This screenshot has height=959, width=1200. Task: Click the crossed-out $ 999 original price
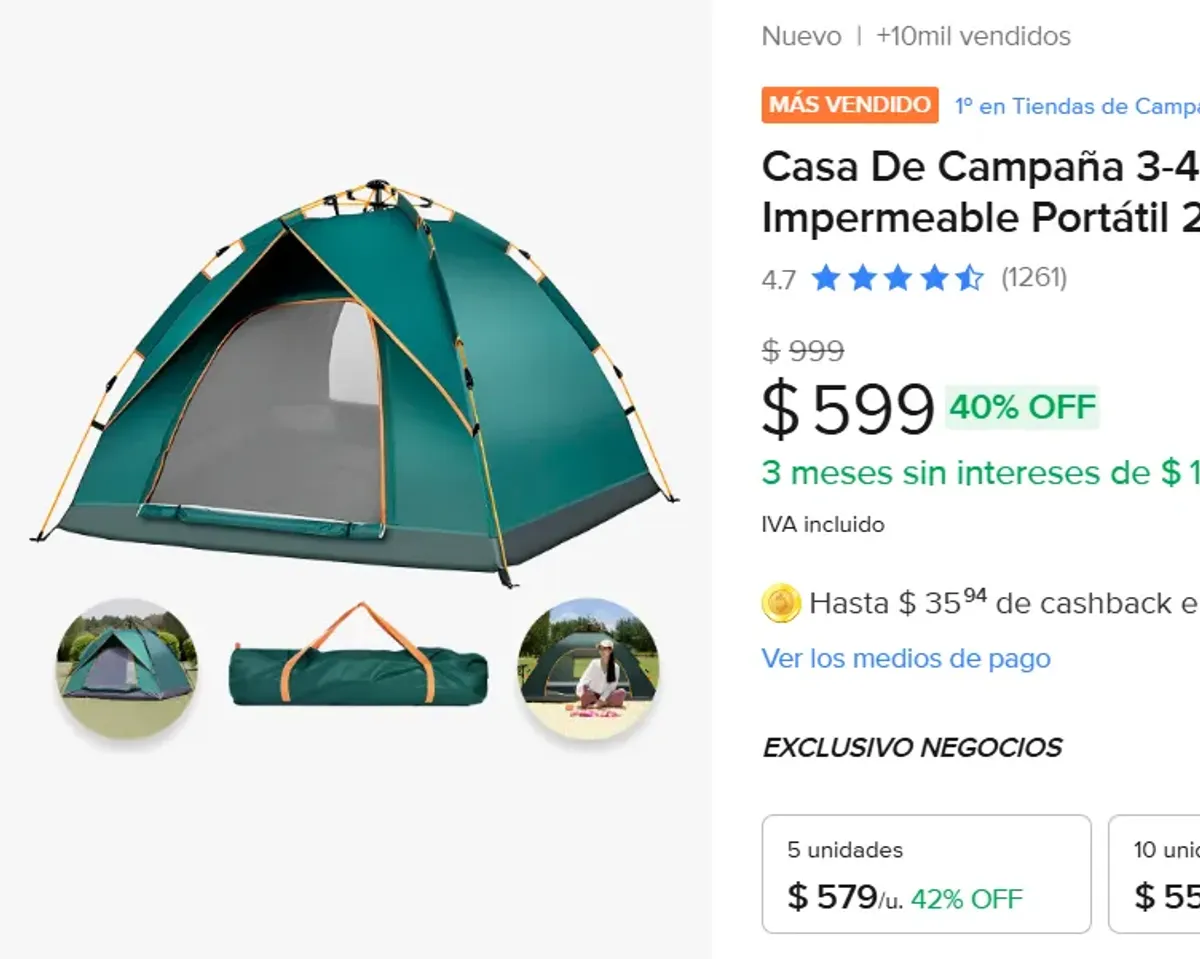tap(802, 351)
